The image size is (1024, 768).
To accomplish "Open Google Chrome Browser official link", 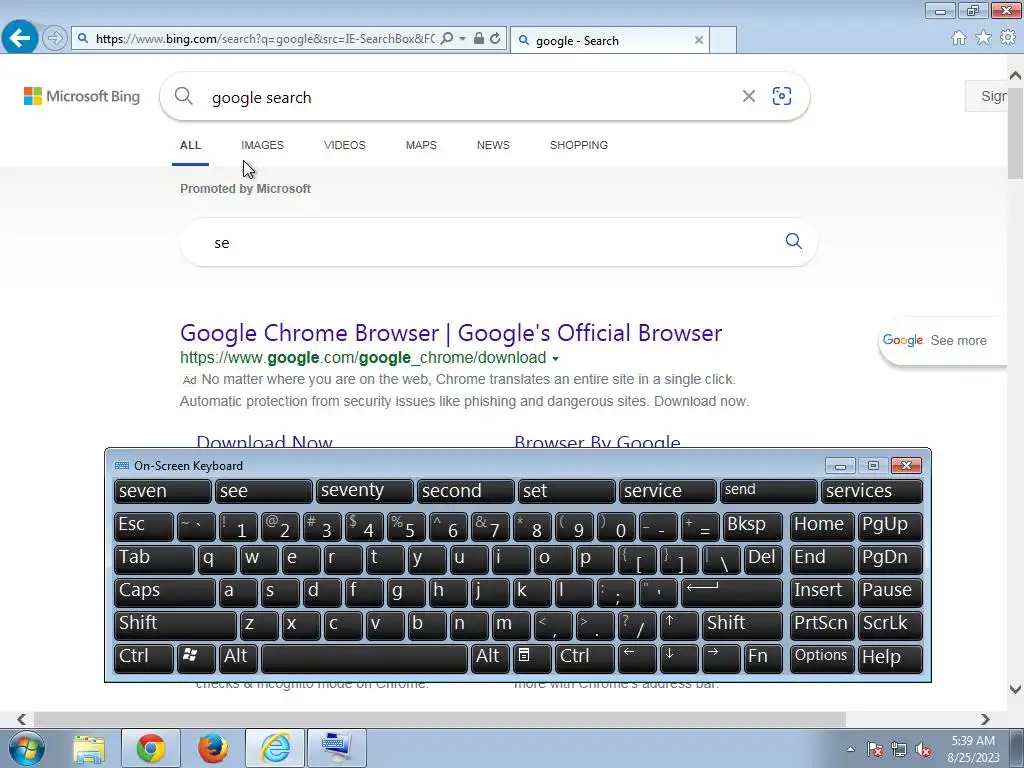I will click(451, 333).
